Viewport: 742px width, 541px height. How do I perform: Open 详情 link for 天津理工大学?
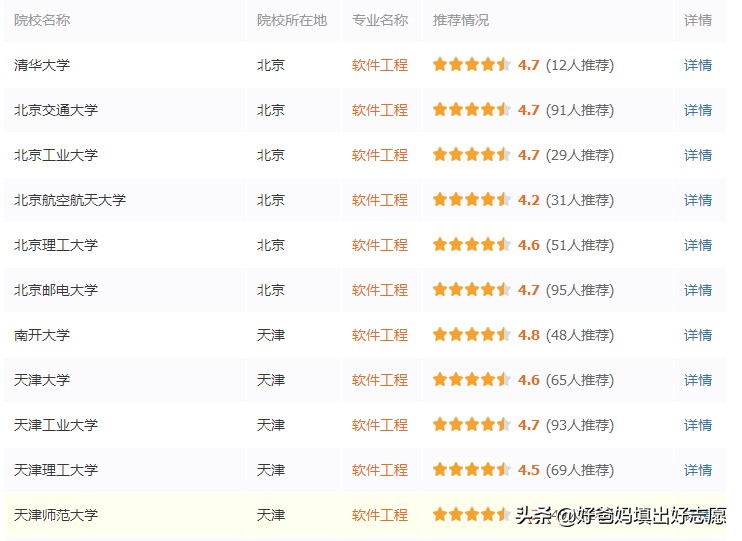coord(698,470)
